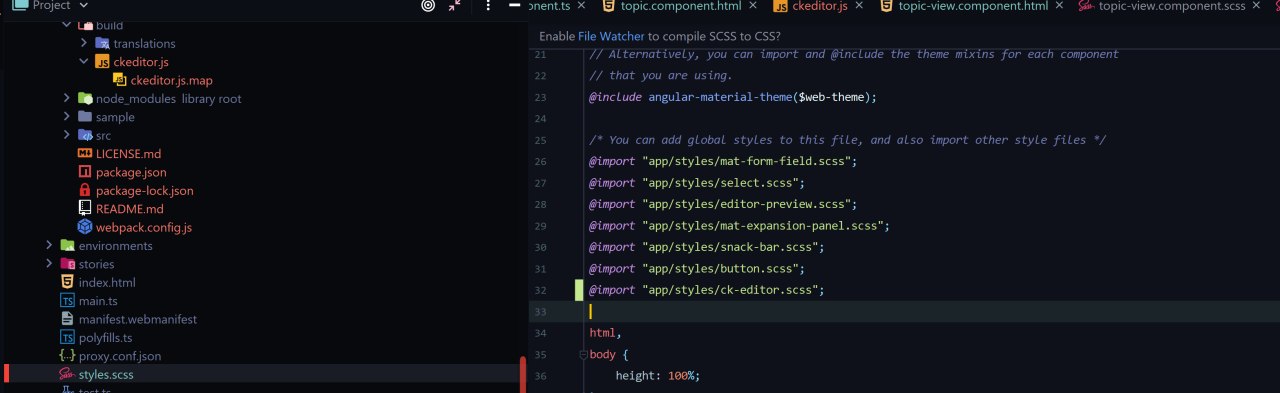1280x393 pixels.
Task: Select webpack.config.js in the project tree
Action: point(144,227)
